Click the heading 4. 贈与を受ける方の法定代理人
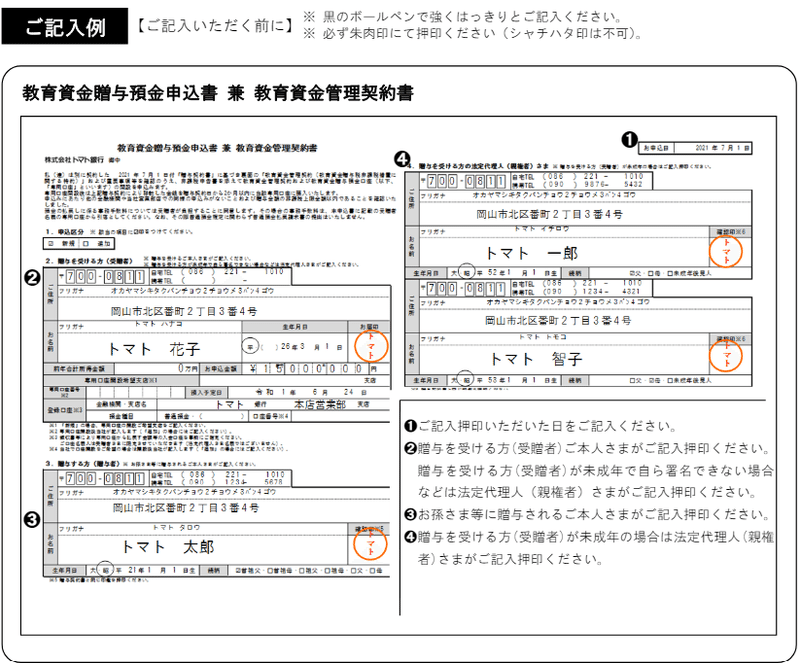 [480, 166]
